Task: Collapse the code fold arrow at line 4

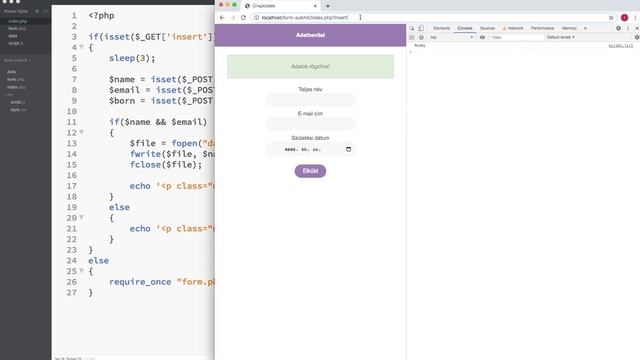Action: point(81,47)
